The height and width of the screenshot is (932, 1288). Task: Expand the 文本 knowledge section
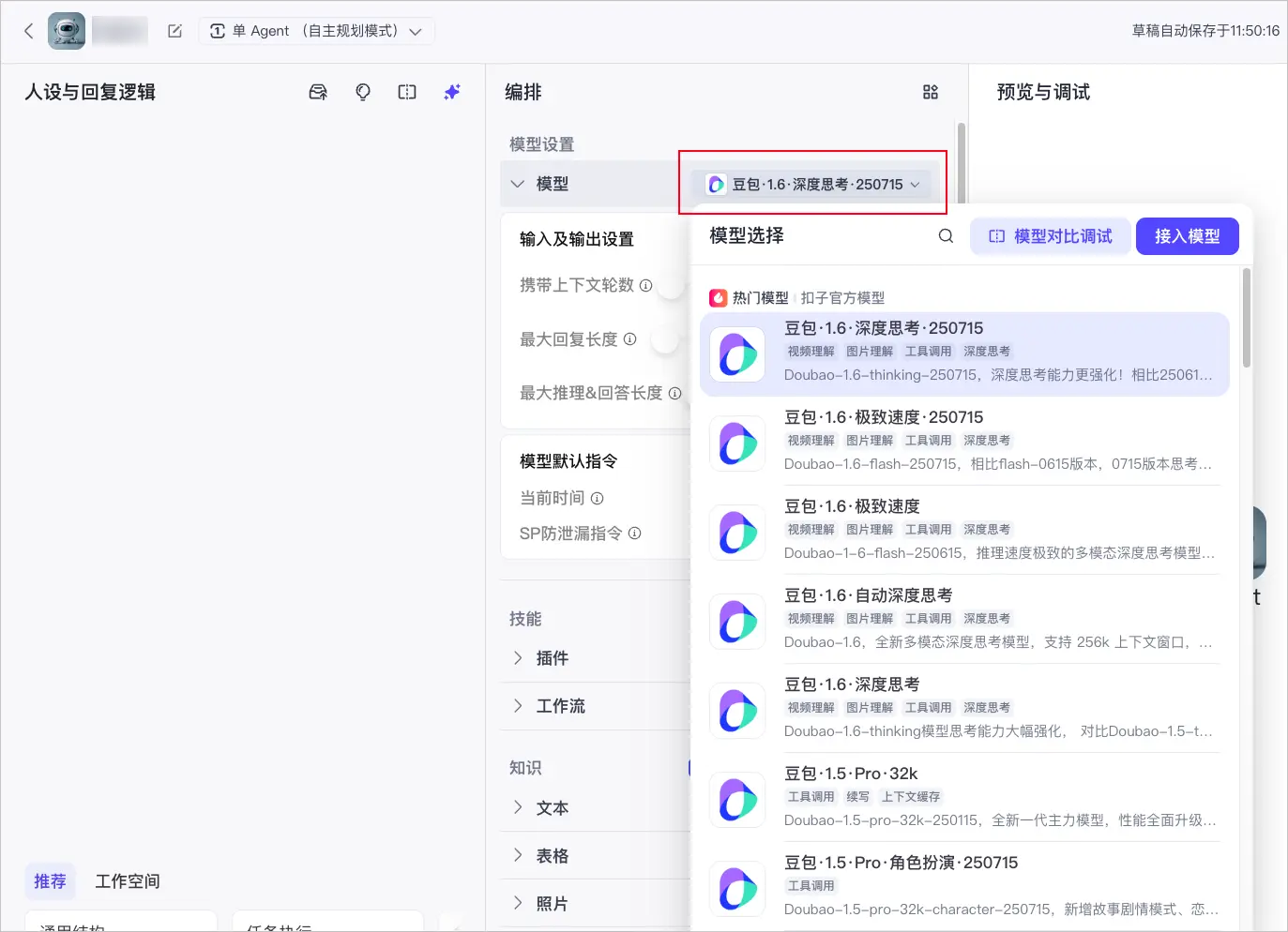[x=518, y=807]
